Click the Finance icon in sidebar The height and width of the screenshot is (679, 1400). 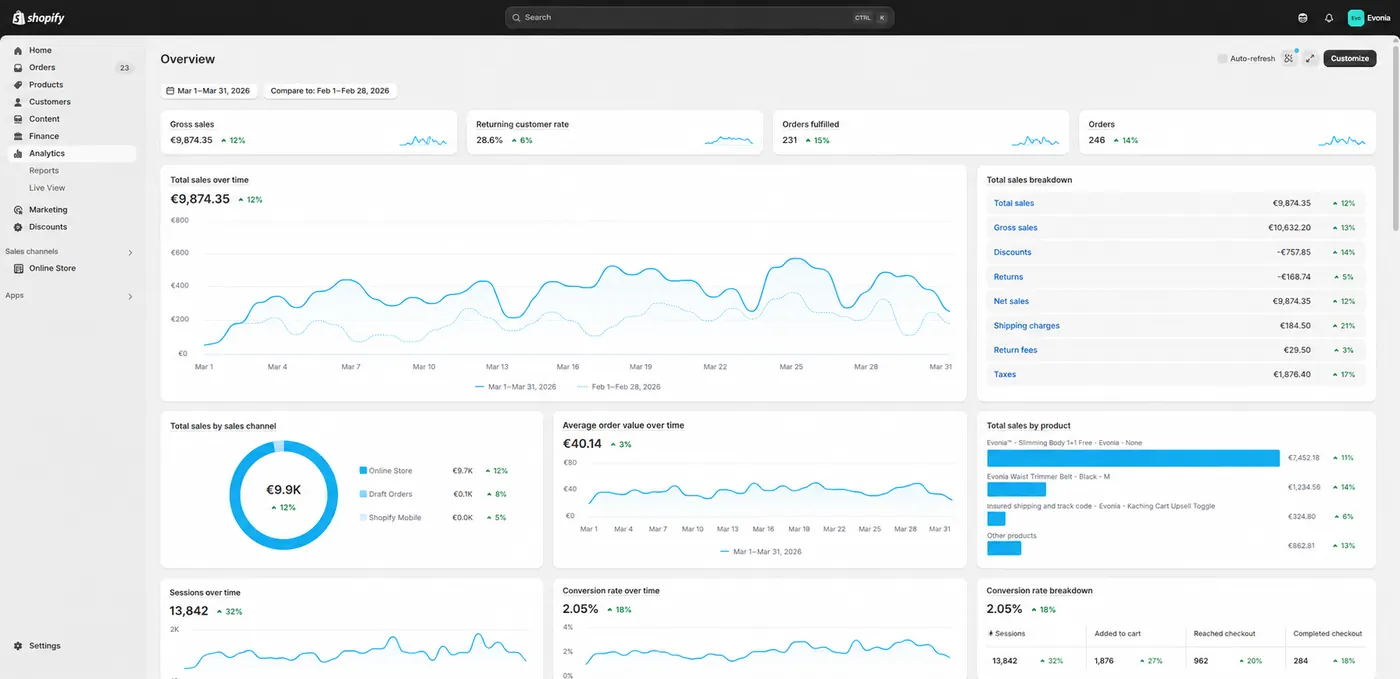(x=18, y=136)
